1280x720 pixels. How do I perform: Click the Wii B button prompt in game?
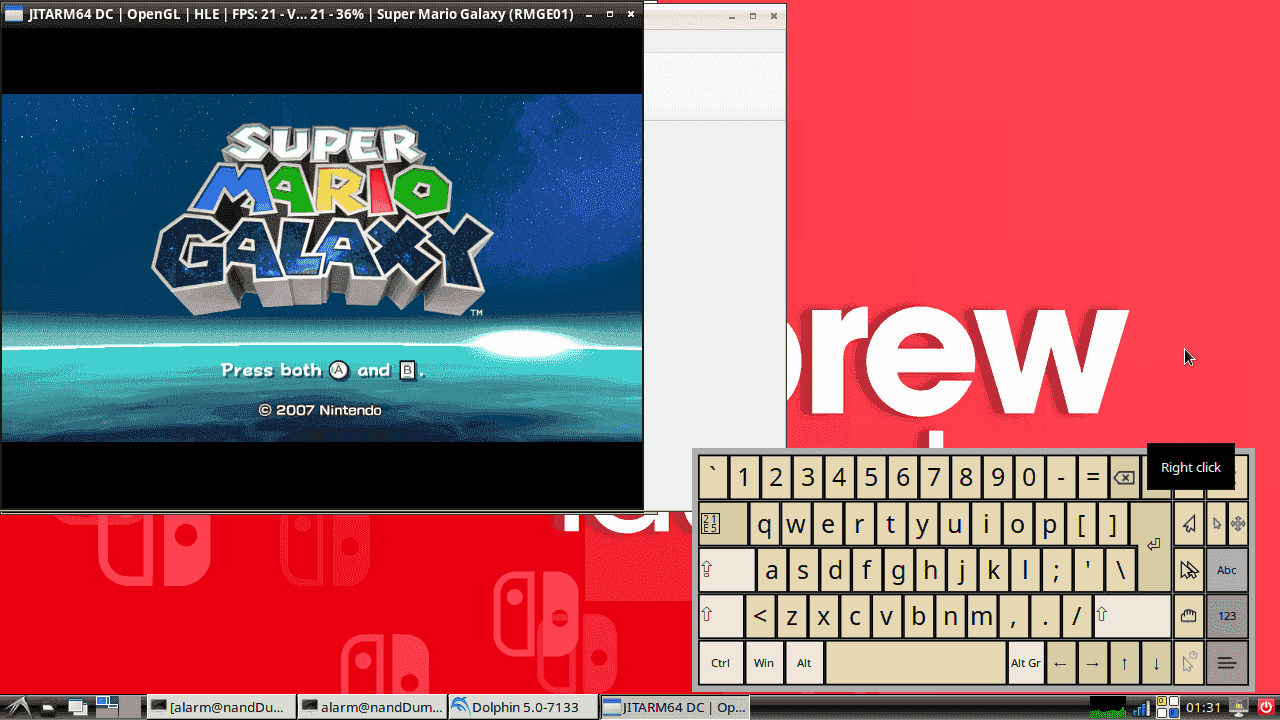pos(407,370)
